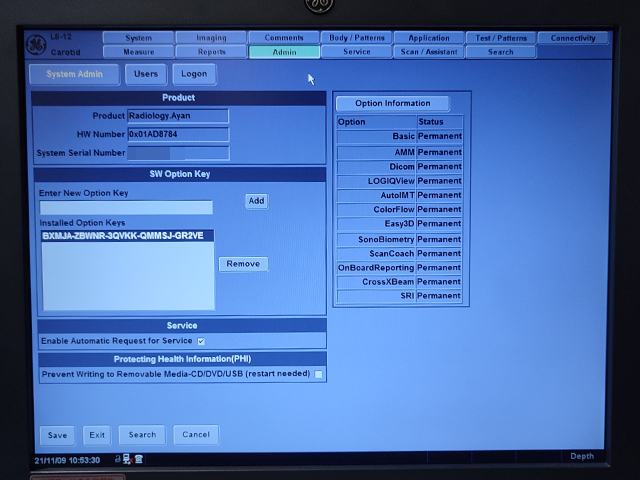The width and height of the screenshot is (640, 480).
Task: Select the Basic option row
Action: pyautogui.click(x=400, y=136)
